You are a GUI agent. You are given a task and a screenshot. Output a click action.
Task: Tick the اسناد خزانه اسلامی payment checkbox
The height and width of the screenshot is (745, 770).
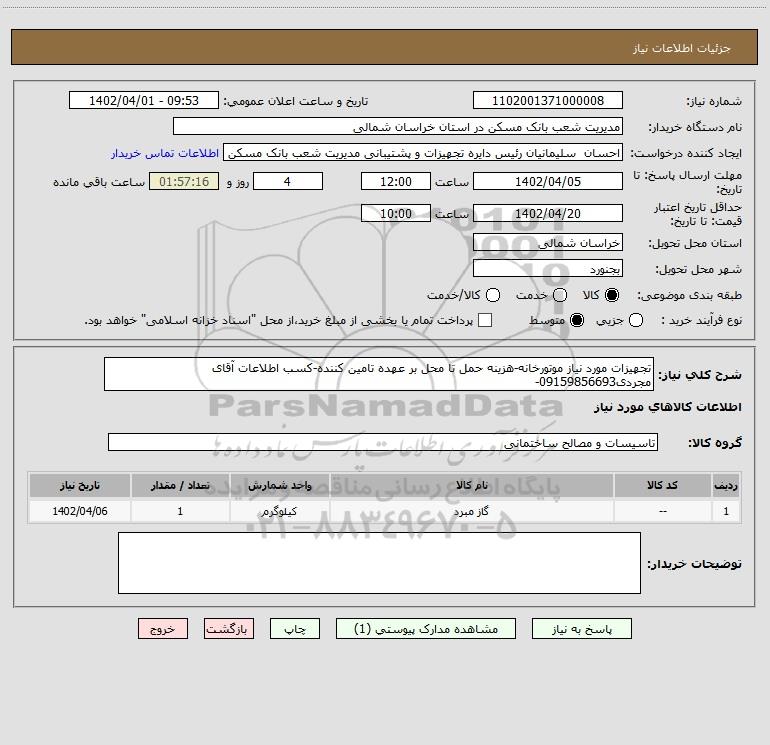485,320
